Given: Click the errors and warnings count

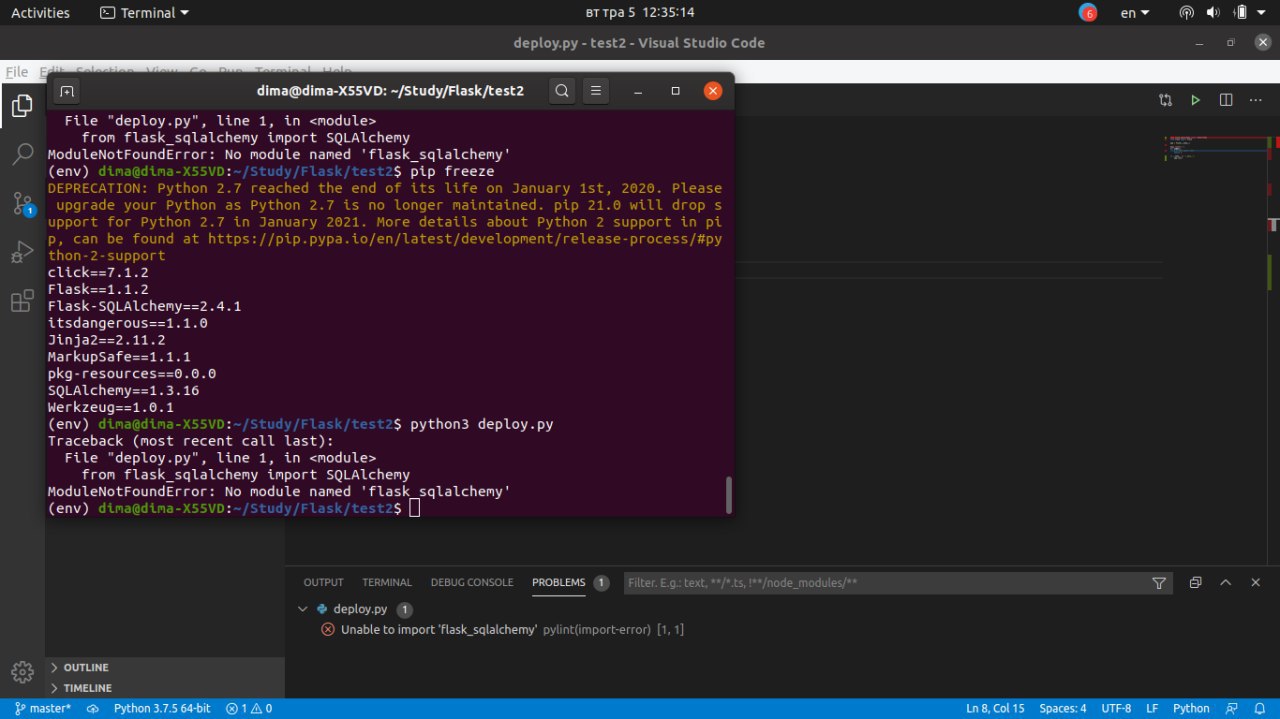Looking at the screenshot, I should pos(249,708).
